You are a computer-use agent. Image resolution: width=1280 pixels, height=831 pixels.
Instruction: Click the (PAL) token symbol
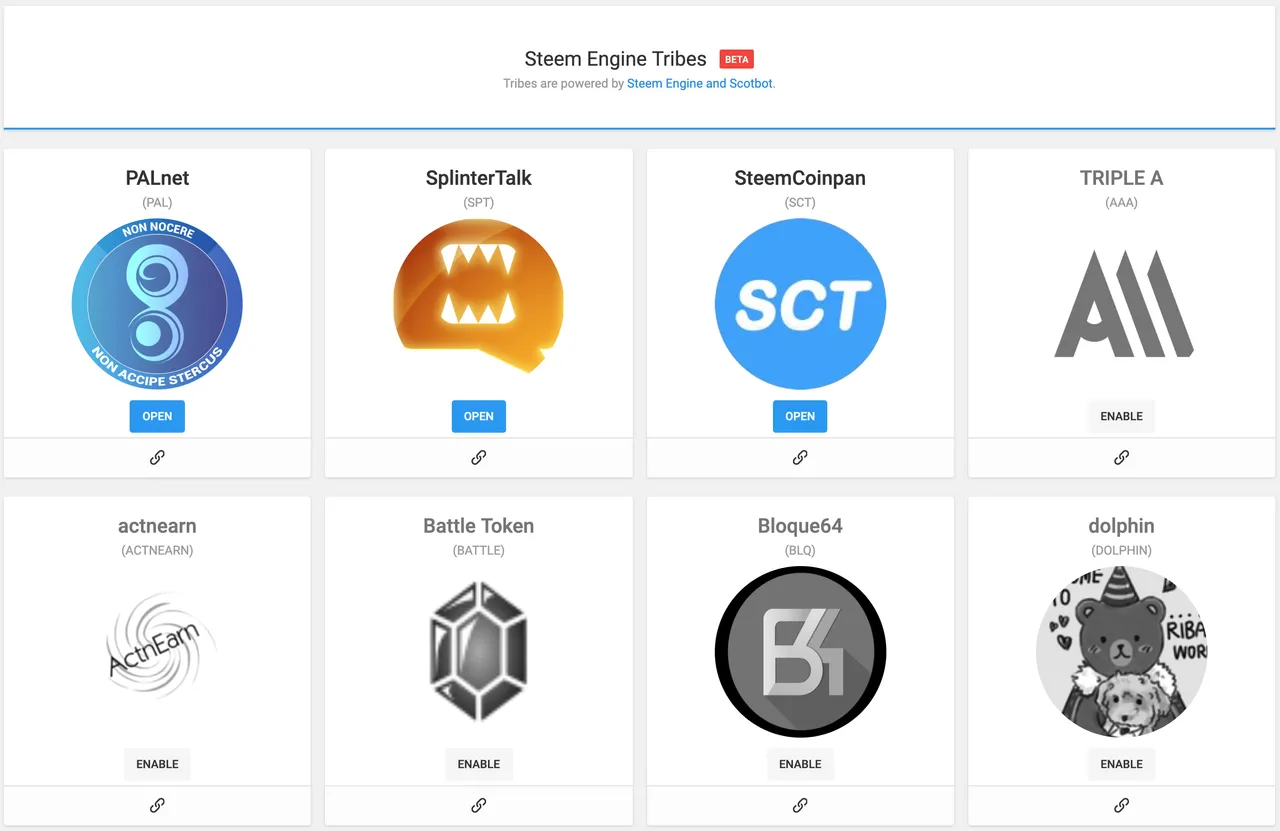coord(157,203)
